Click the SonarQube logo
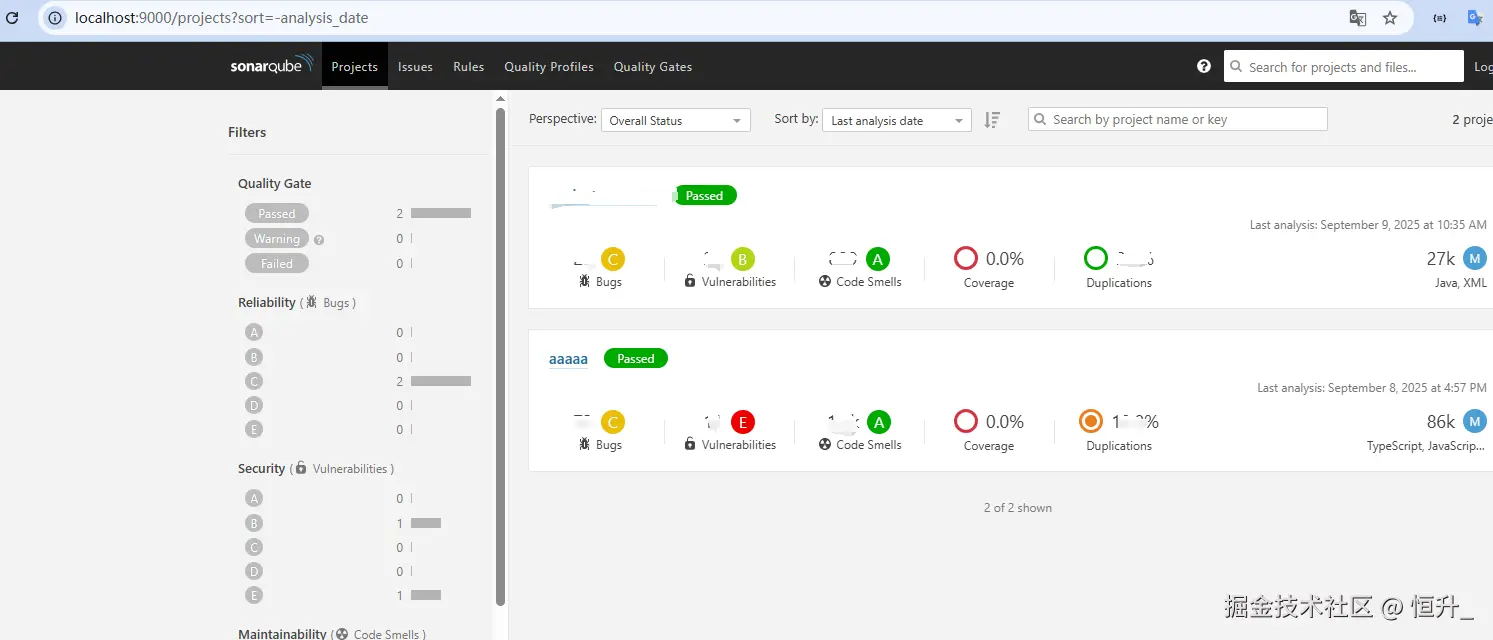 (271, 66)
